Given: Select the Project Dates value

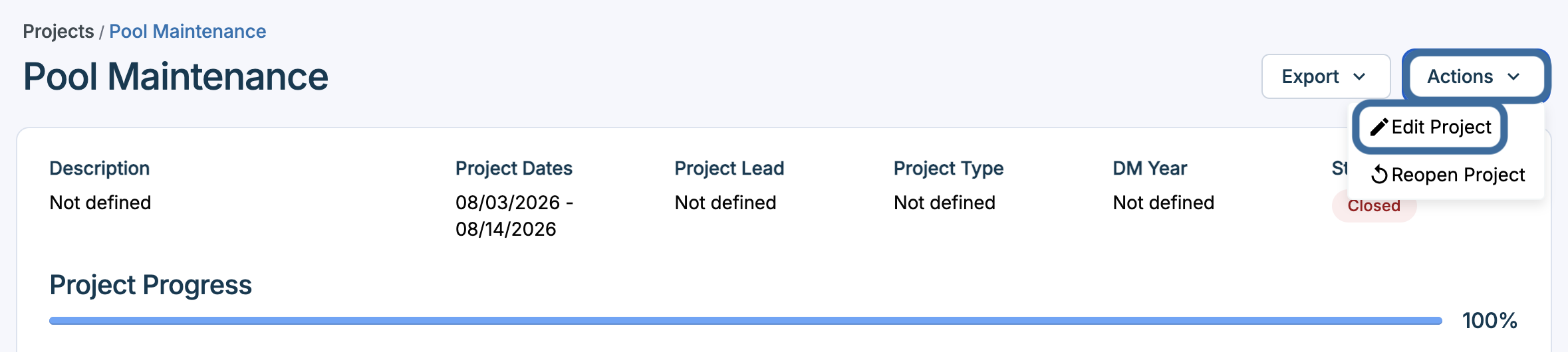Looking at the screenshot, I should coord(514,216).
